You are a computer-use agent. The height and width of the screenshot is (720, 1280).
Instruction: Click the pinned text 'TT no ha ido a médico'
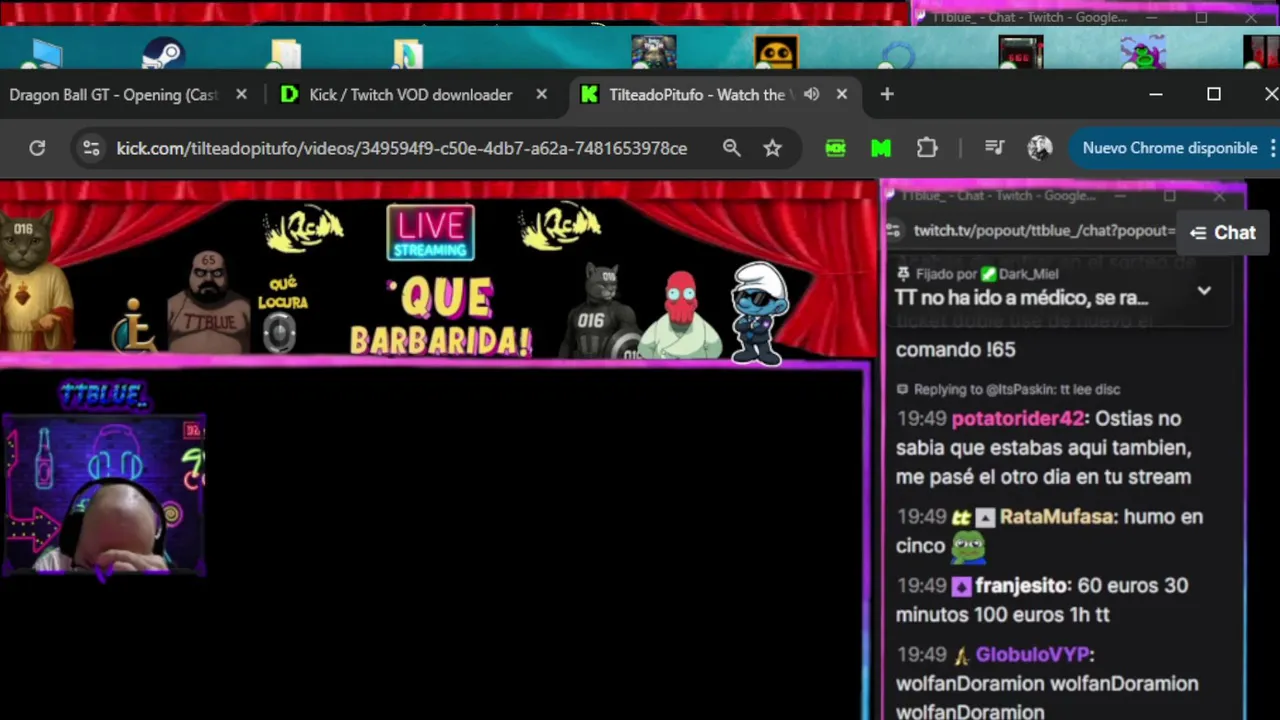tap(1020, 298)
